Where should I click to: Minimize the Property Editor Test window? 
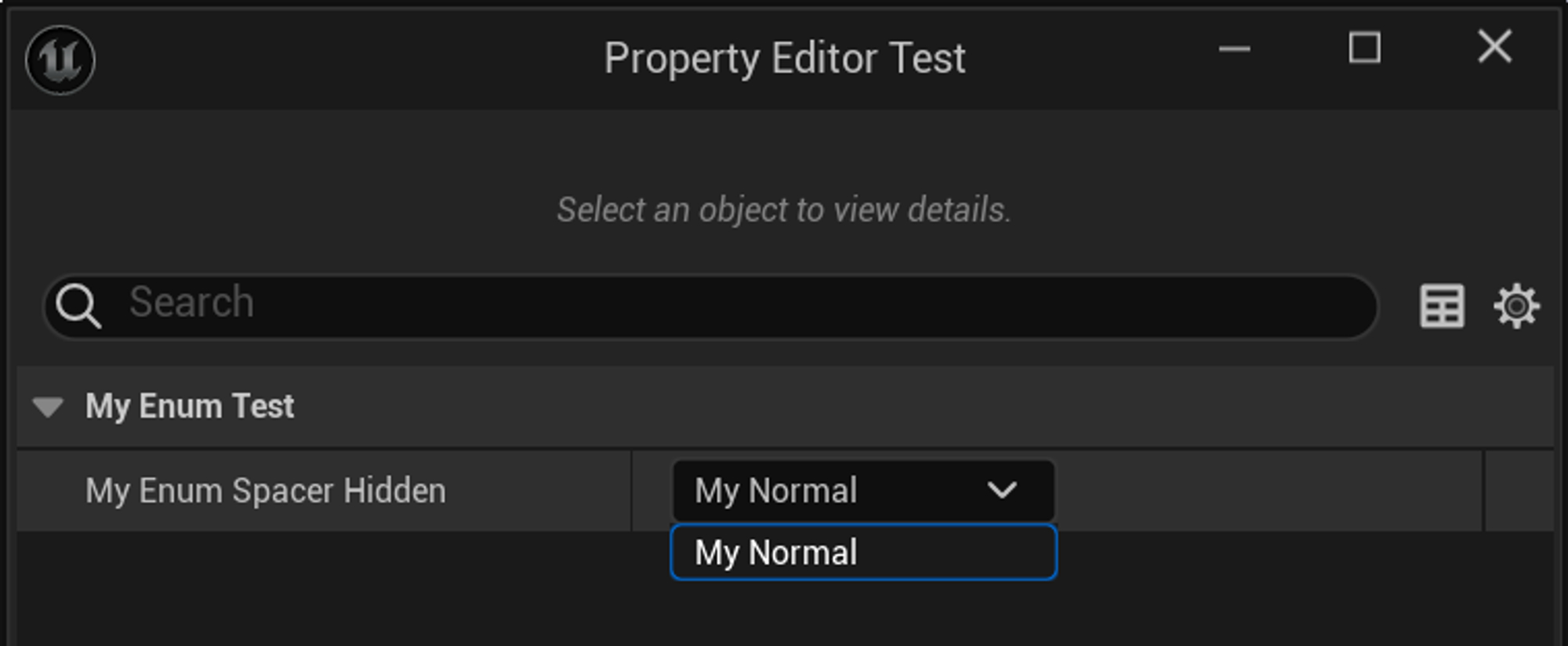coord(1234,49)
